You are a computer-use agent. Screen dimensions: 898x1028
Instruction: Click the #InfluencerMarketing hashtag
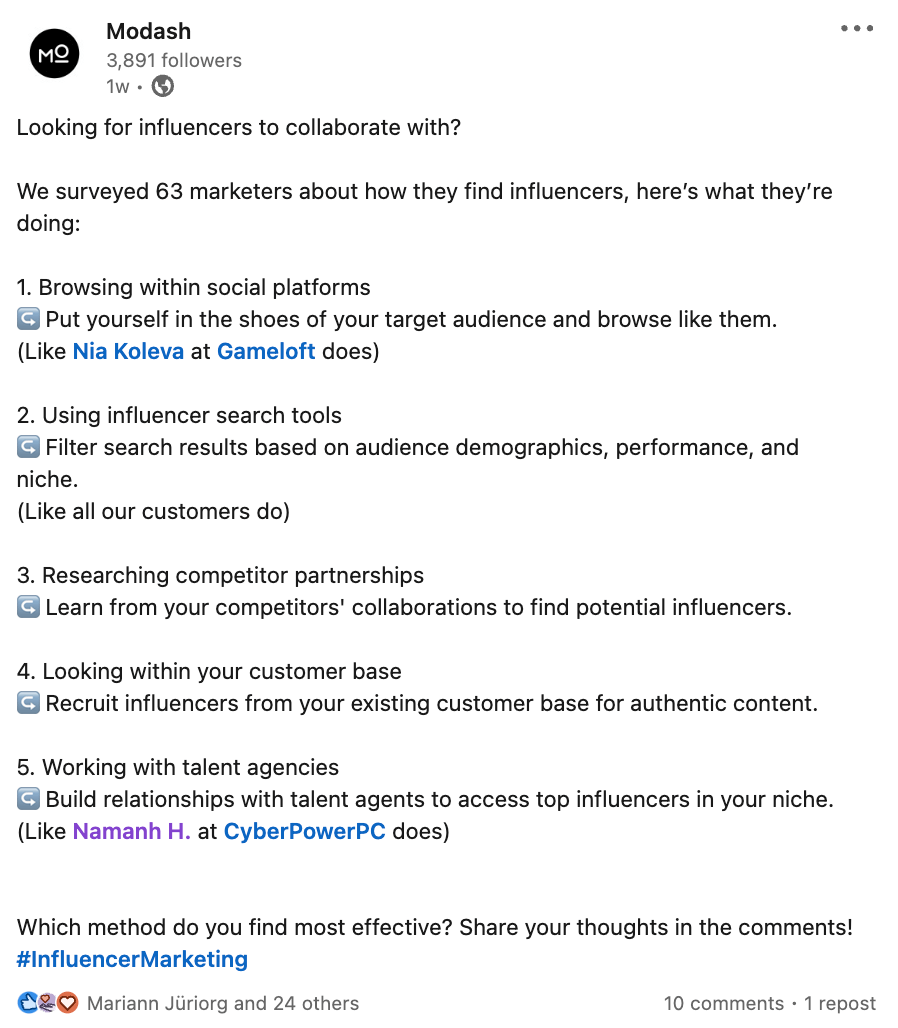pos(132,959)
